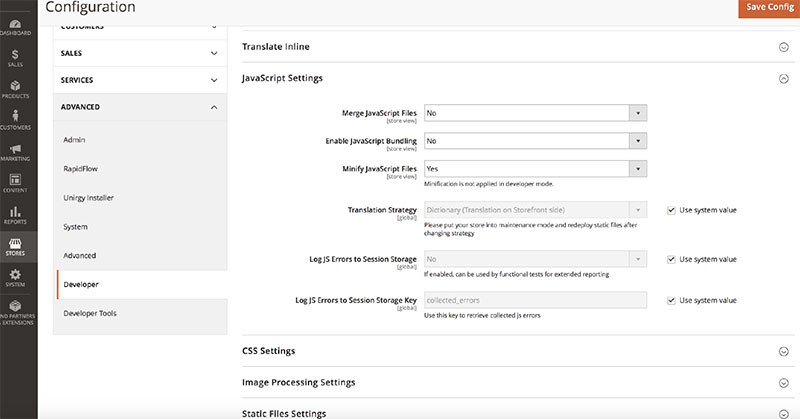Uncheck Use system value for Session Storage Key

(671, 300)
